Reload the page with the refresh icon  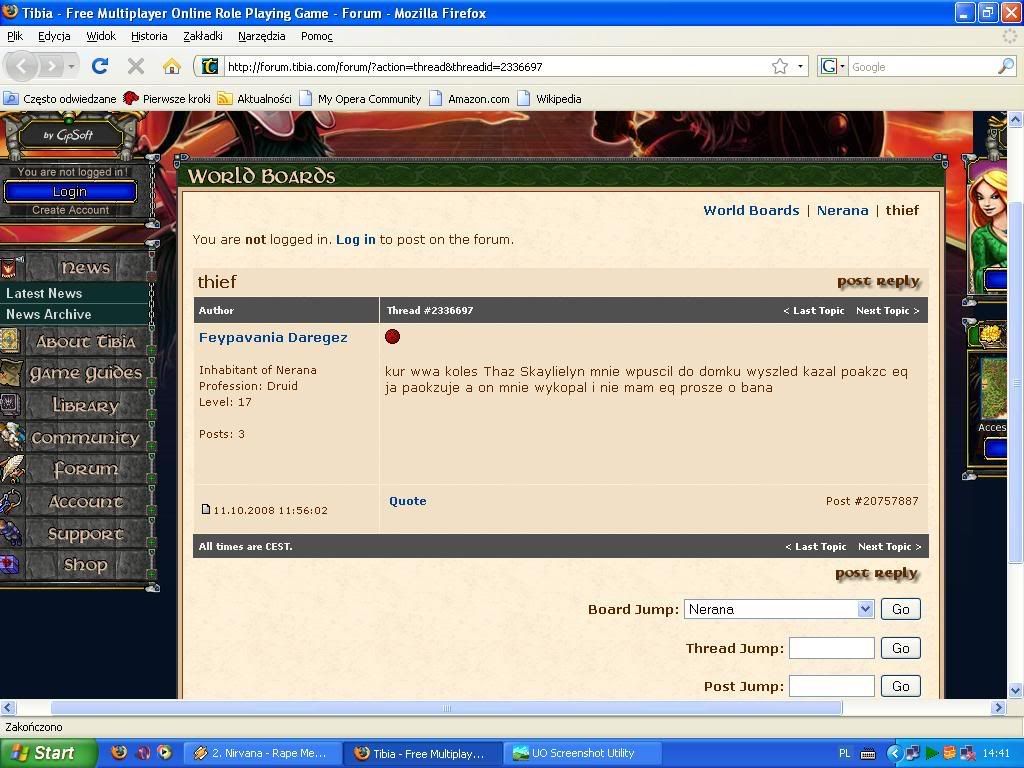tap(100, 66)
